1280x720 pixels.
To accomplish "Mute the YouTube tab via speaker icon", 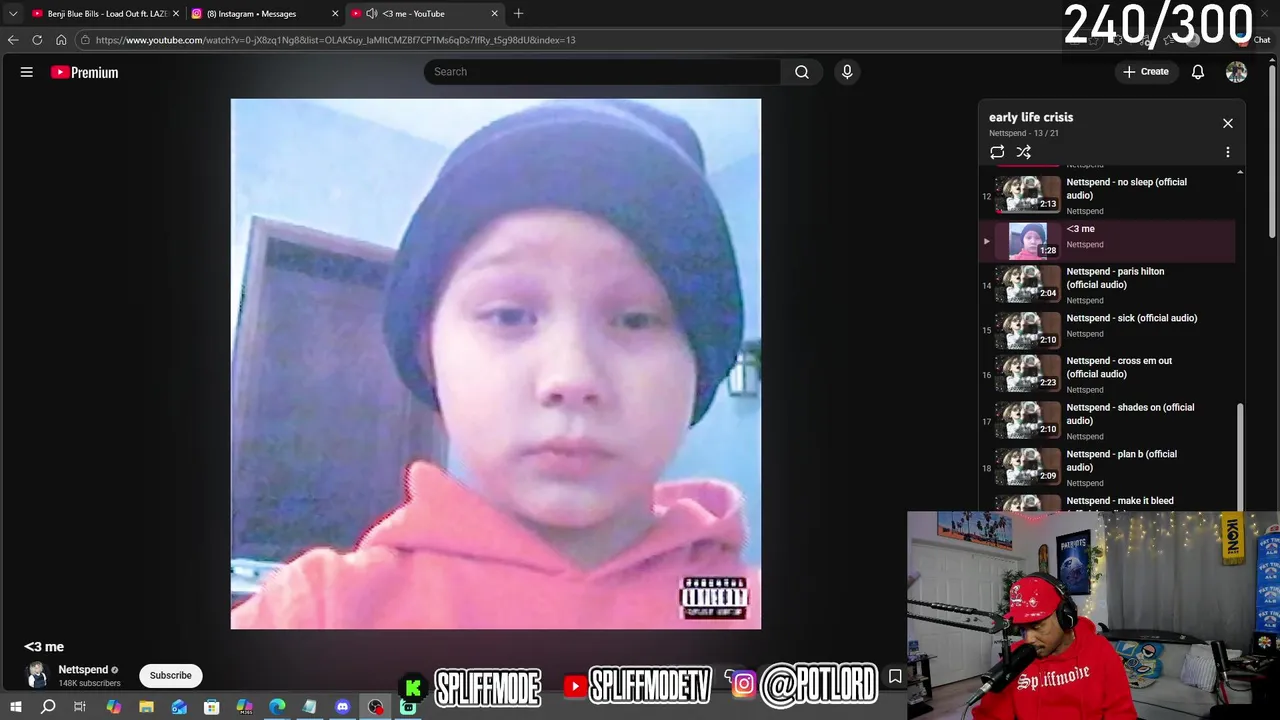I will click(x=372, y=14).
